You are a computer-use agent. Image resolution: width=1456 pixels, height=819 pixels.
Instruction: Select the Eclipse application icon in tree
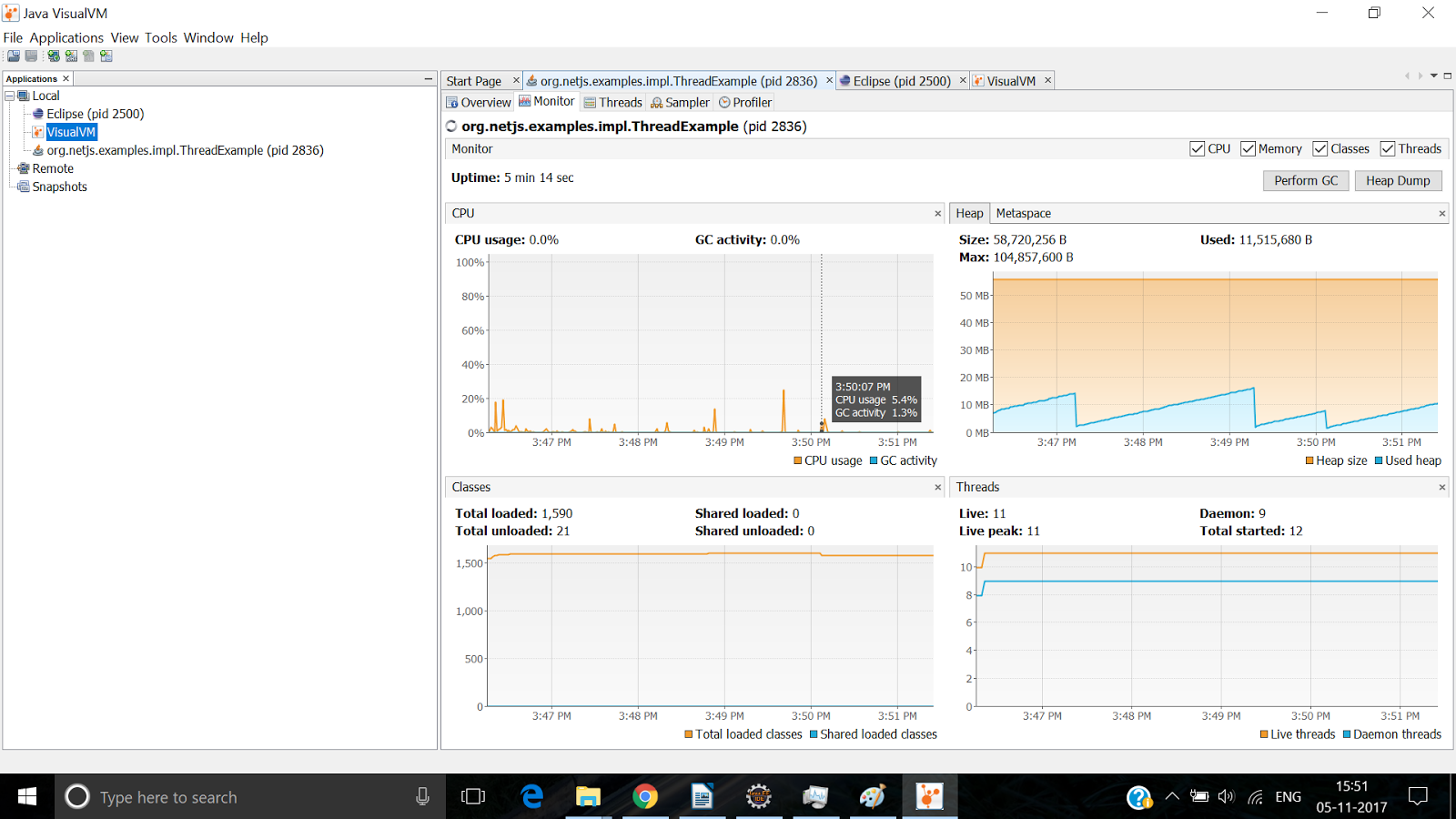tap(38, 114)
